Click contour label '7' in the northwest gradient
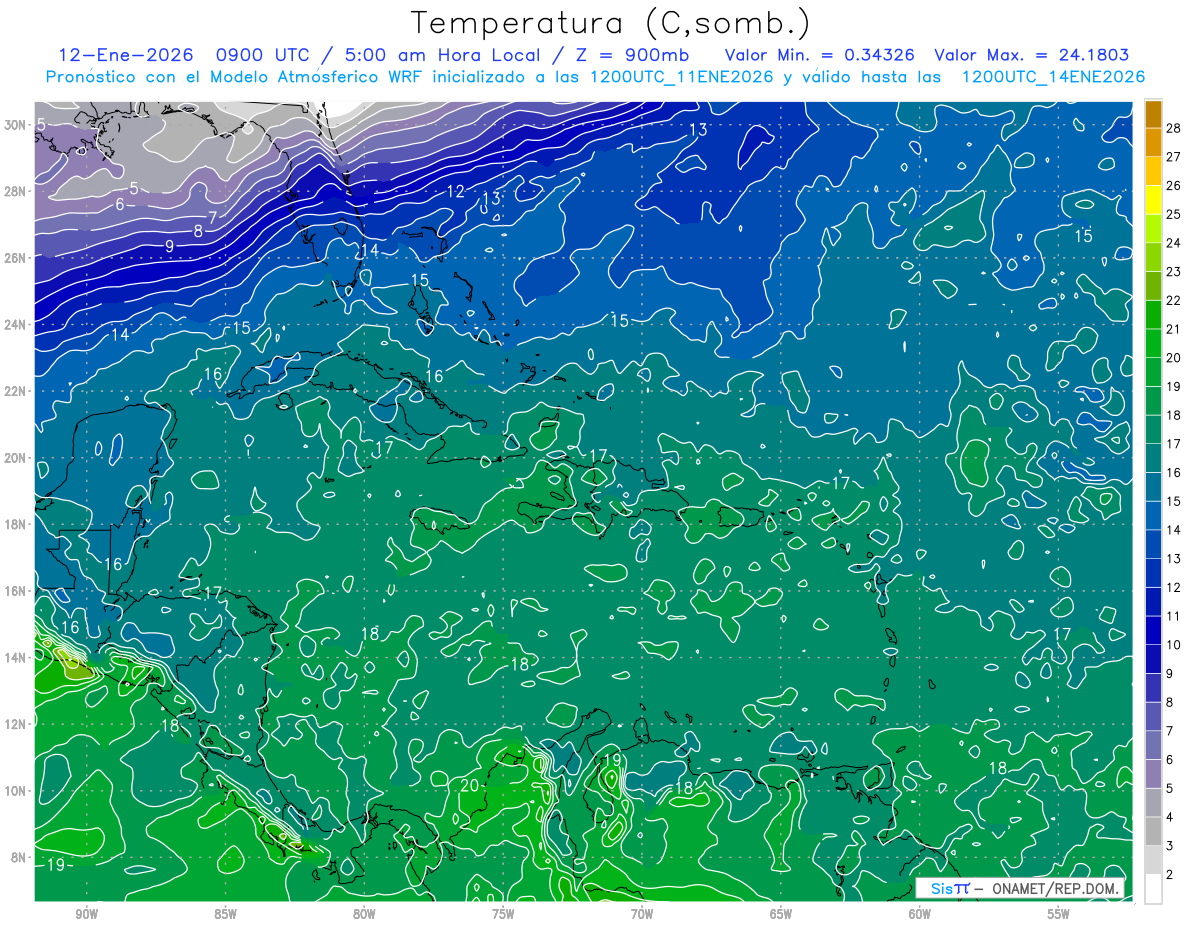Screen dimensions: 1200x927 [x=212, y=217]
